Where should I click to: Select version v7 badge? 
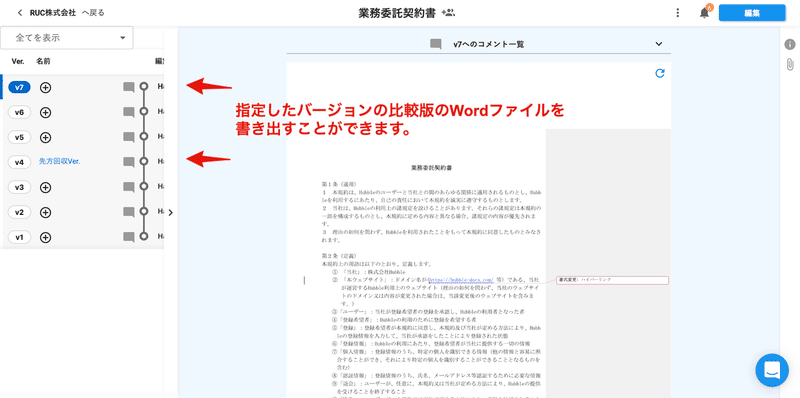pos(19,87)
